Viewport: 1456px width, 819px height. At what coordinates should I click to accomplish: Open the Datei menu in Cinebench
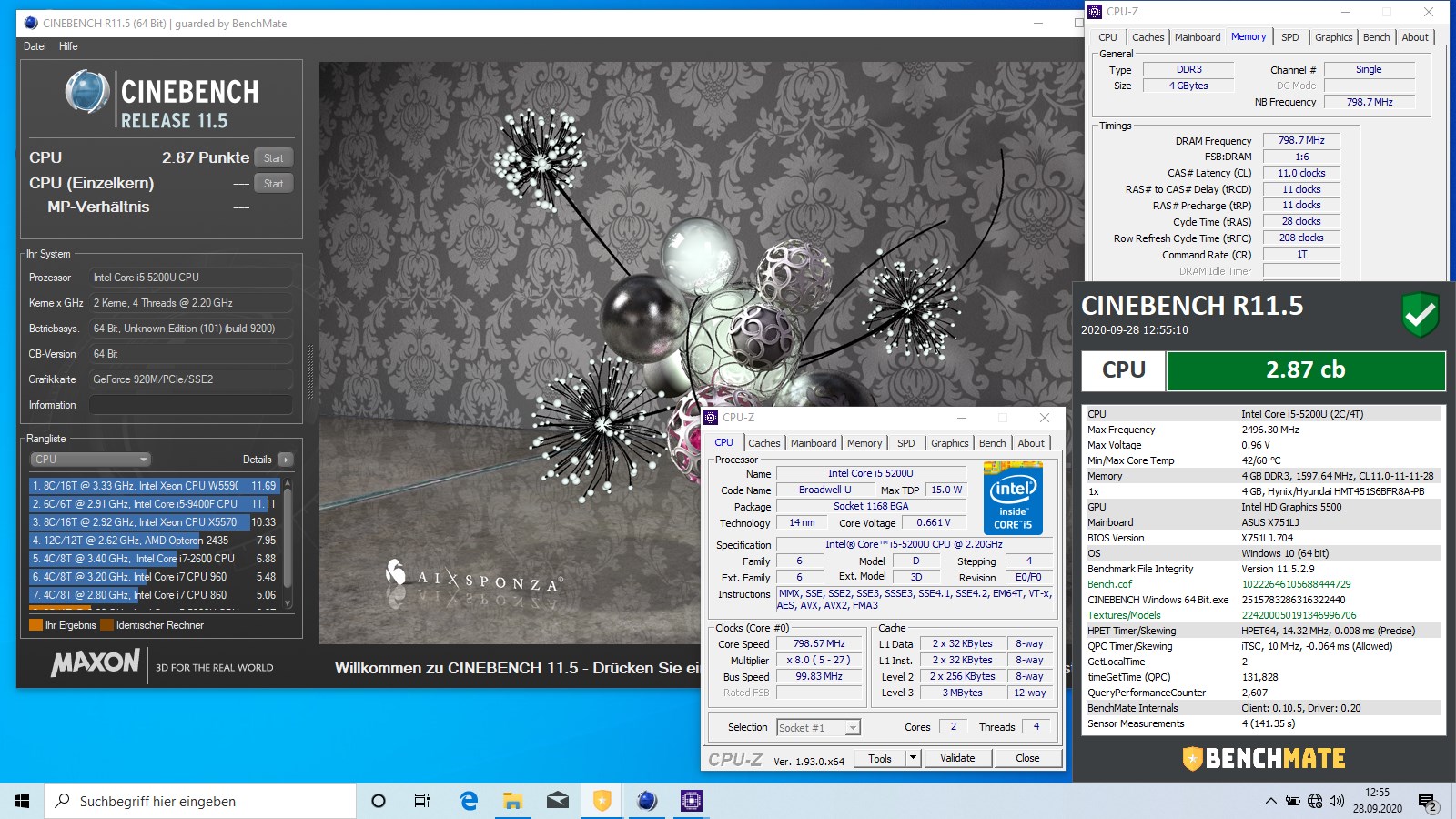[x=35, y=46]
